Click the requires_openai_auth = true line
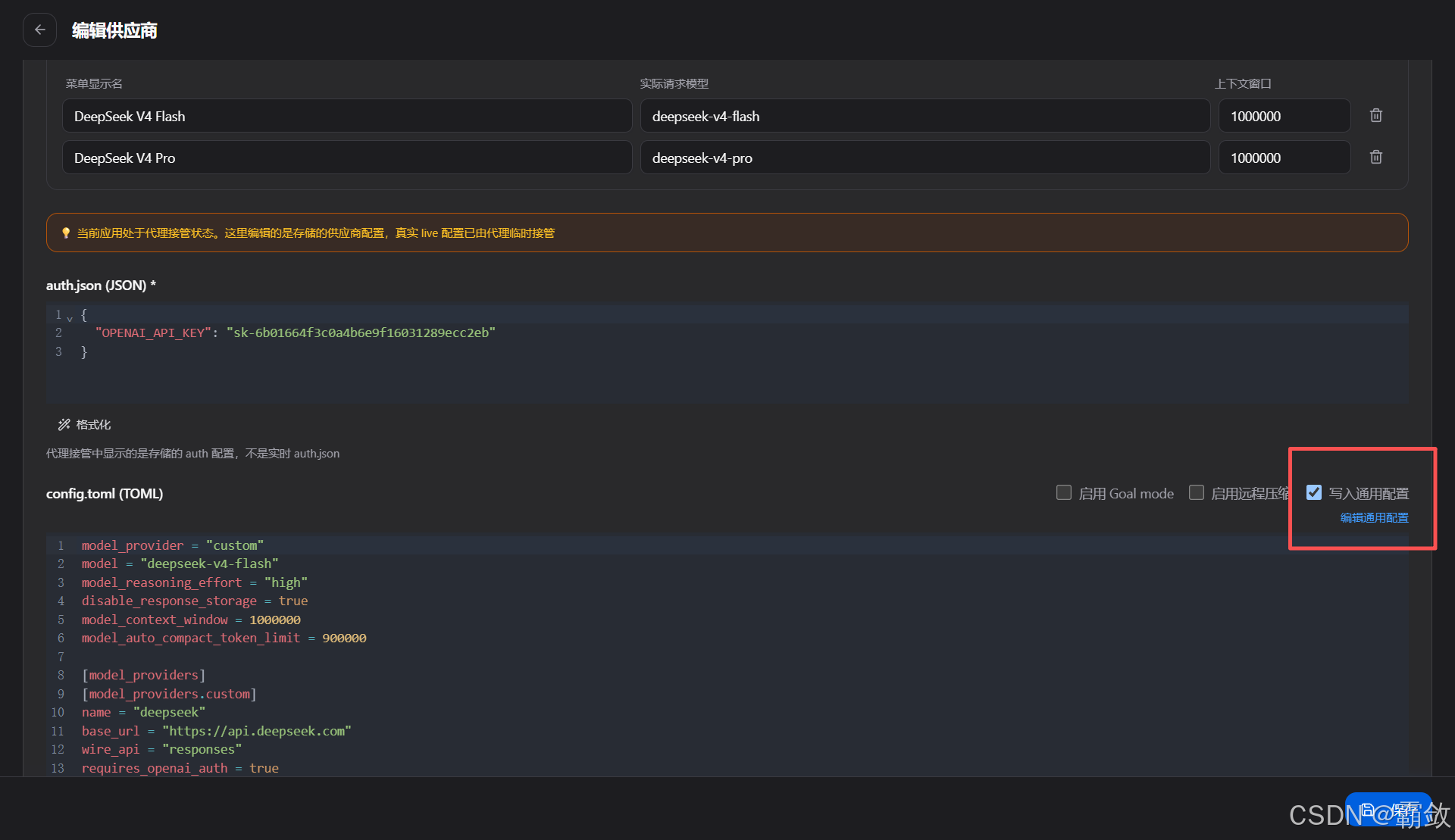This screenshot has width=1455, height=840. [x=180, y=768]
